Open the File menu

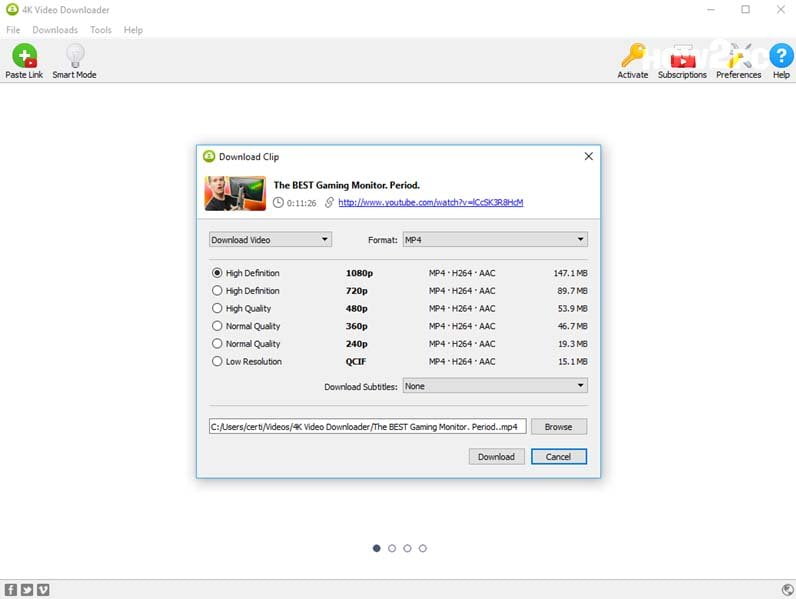[13, 30]
